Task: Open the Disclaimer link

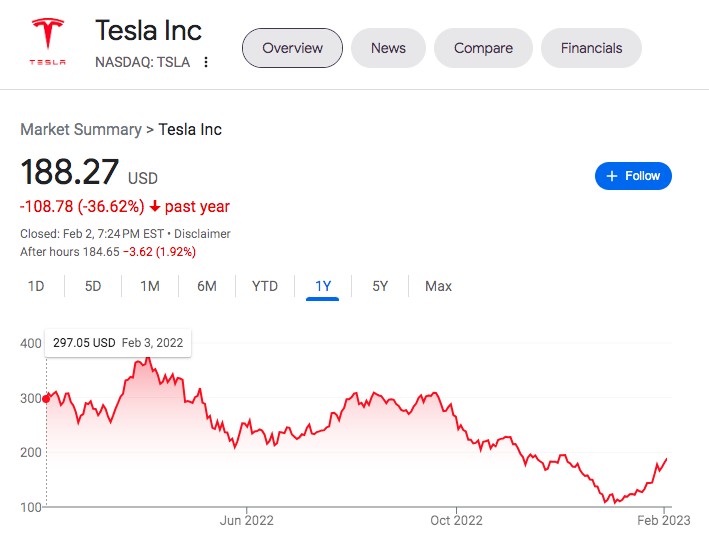Action: pyautogui.click(x=204, y=233)
